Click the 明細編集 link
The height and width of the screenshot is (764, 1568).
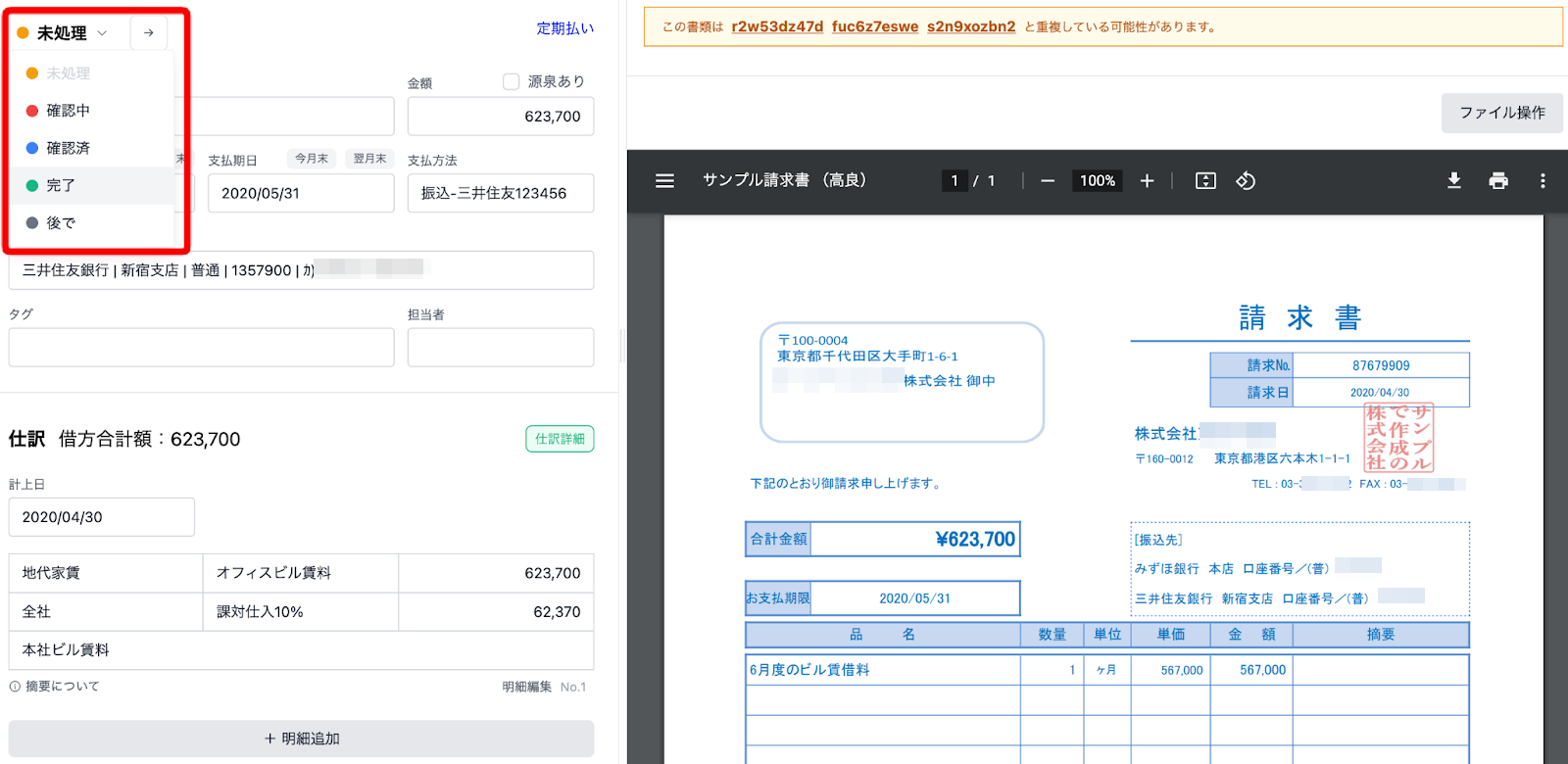click(527, 687)
